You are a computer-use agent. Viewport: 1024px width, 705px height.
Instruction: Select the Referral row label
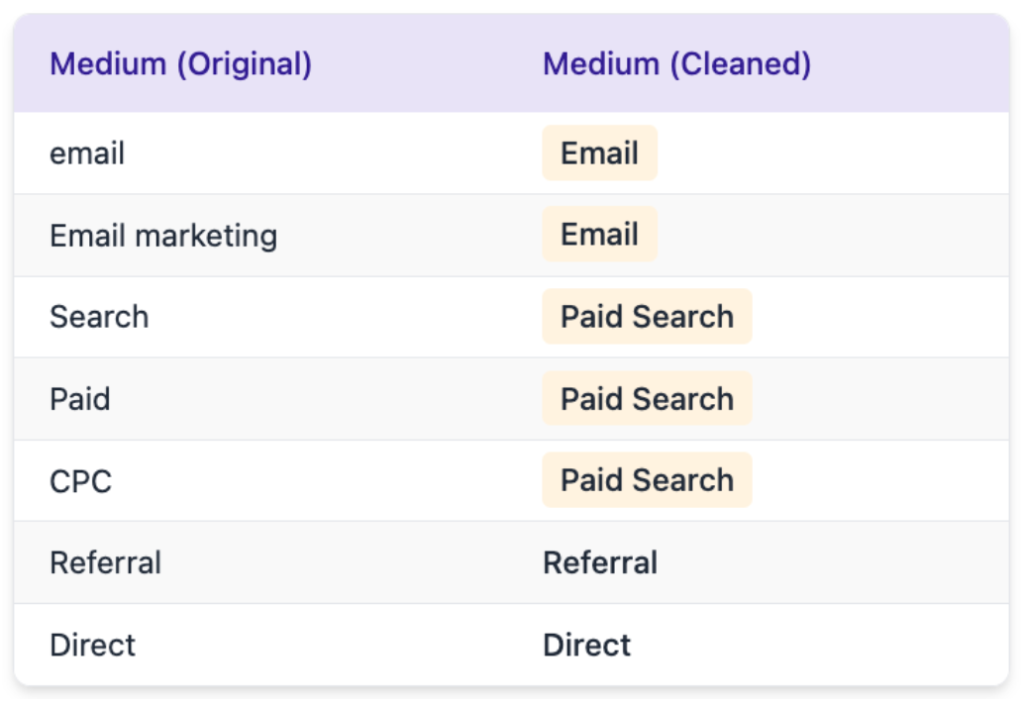pos(105,562)
